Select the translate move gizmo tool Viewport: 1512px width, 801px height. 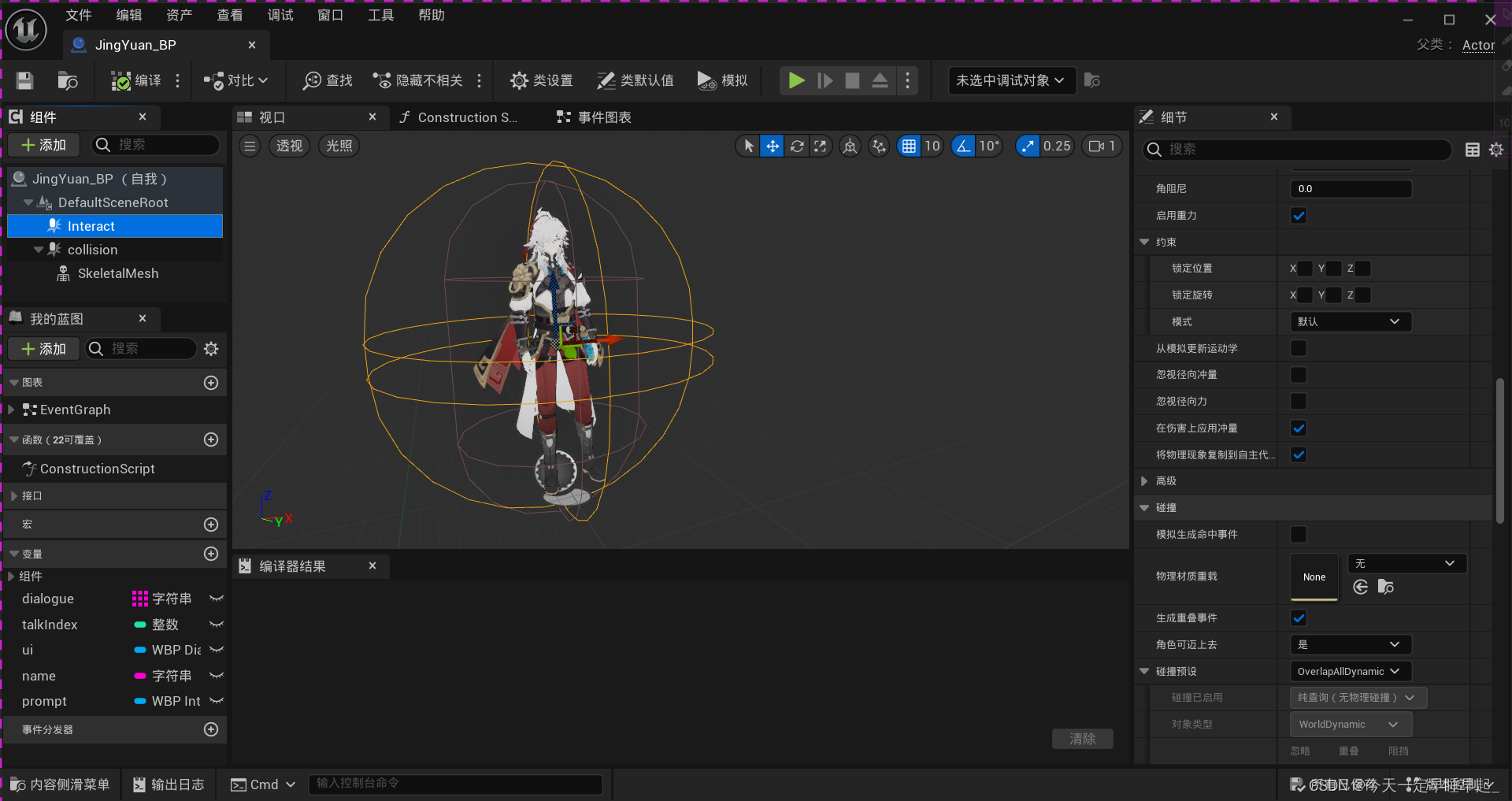coord(773,146)
